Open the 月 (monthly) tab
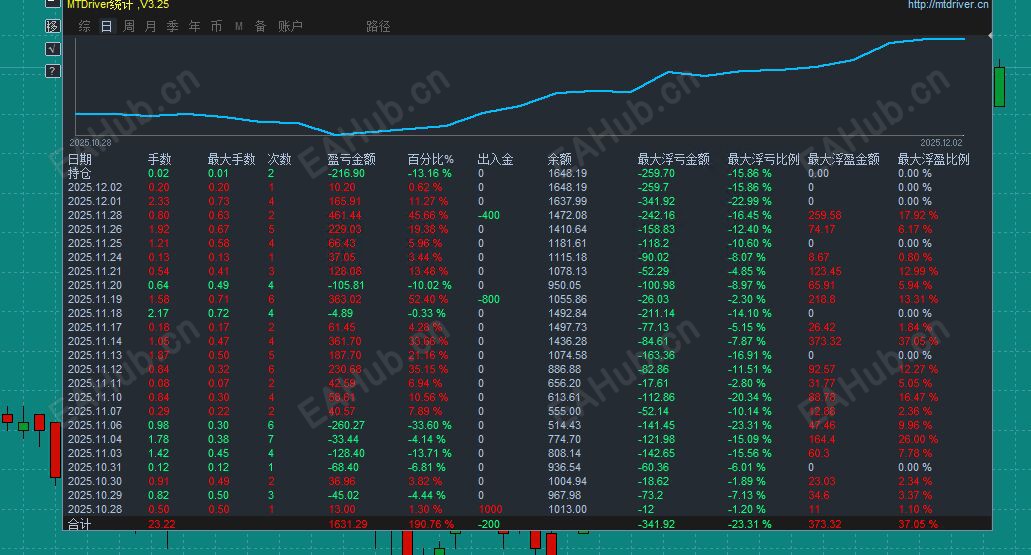 (151, 26)
